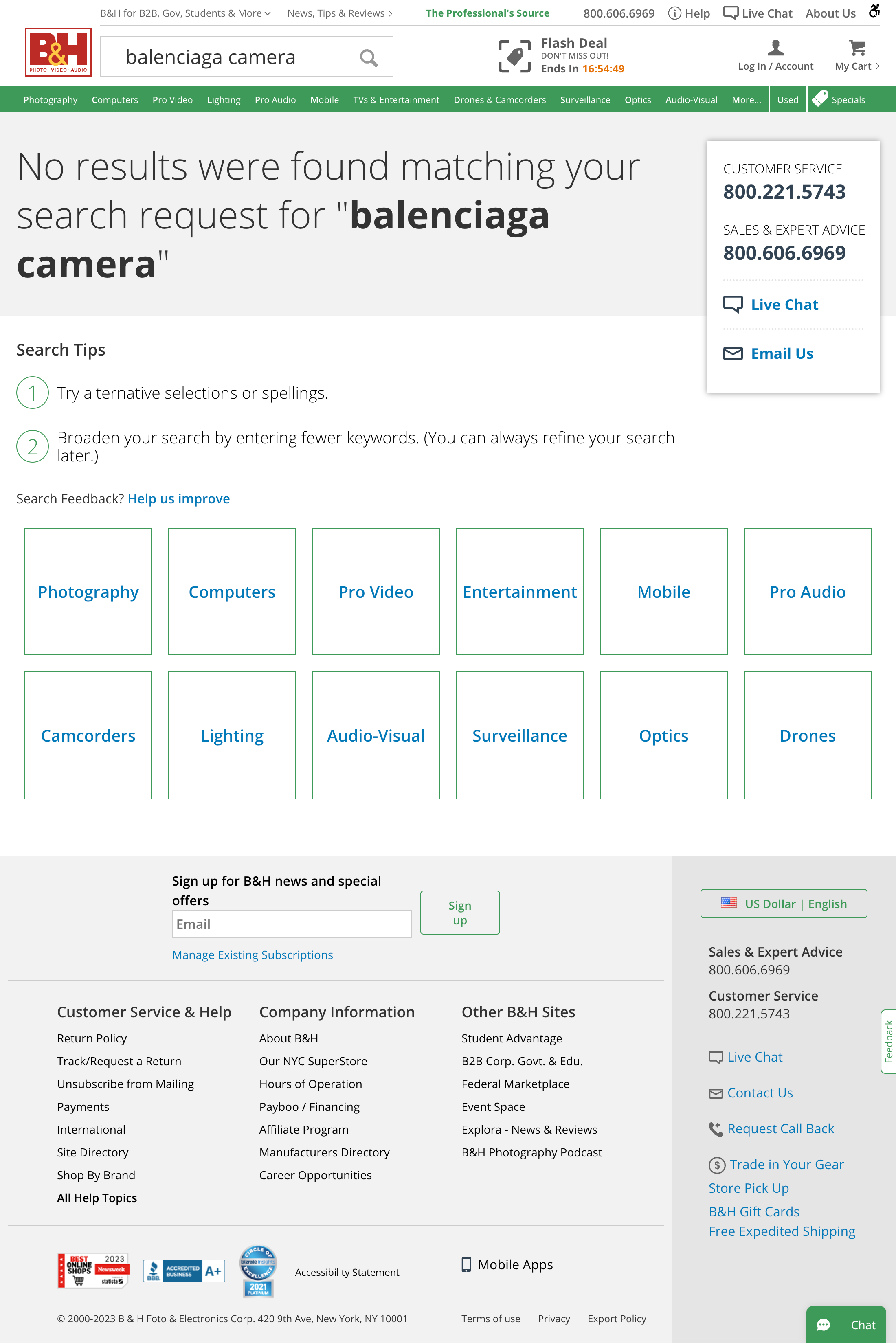Click the search magnifying glass icon
This screenshot has width=896, height=1343.
tap(369, 57)
